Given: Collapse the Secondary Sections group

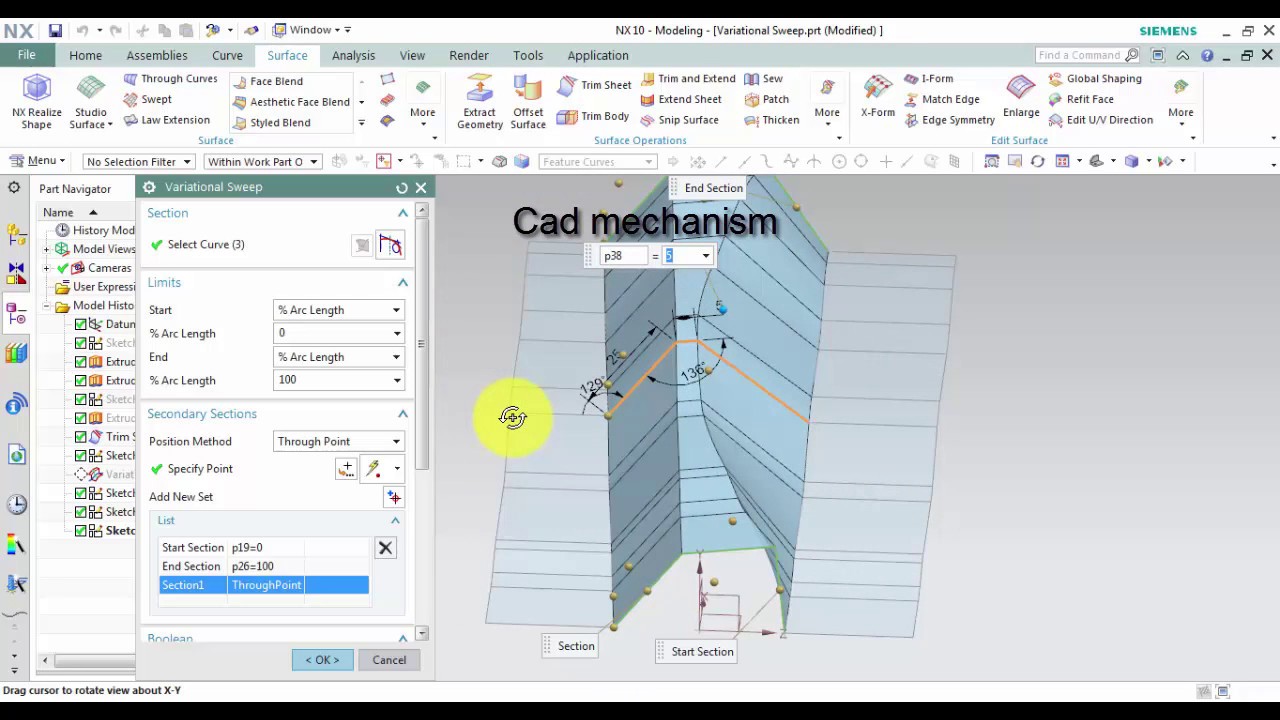Looking at the screenshot, I should (403, 414).
